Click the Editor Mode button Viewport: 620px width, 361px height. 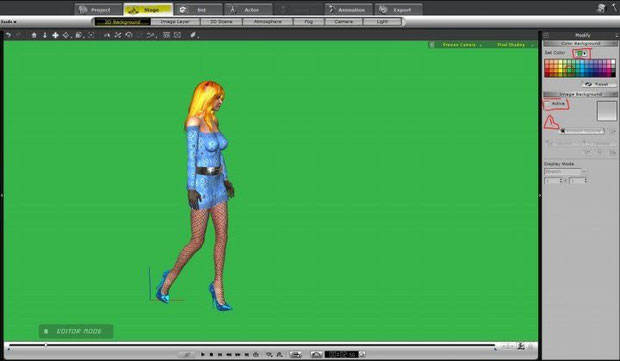pos(76,331)
